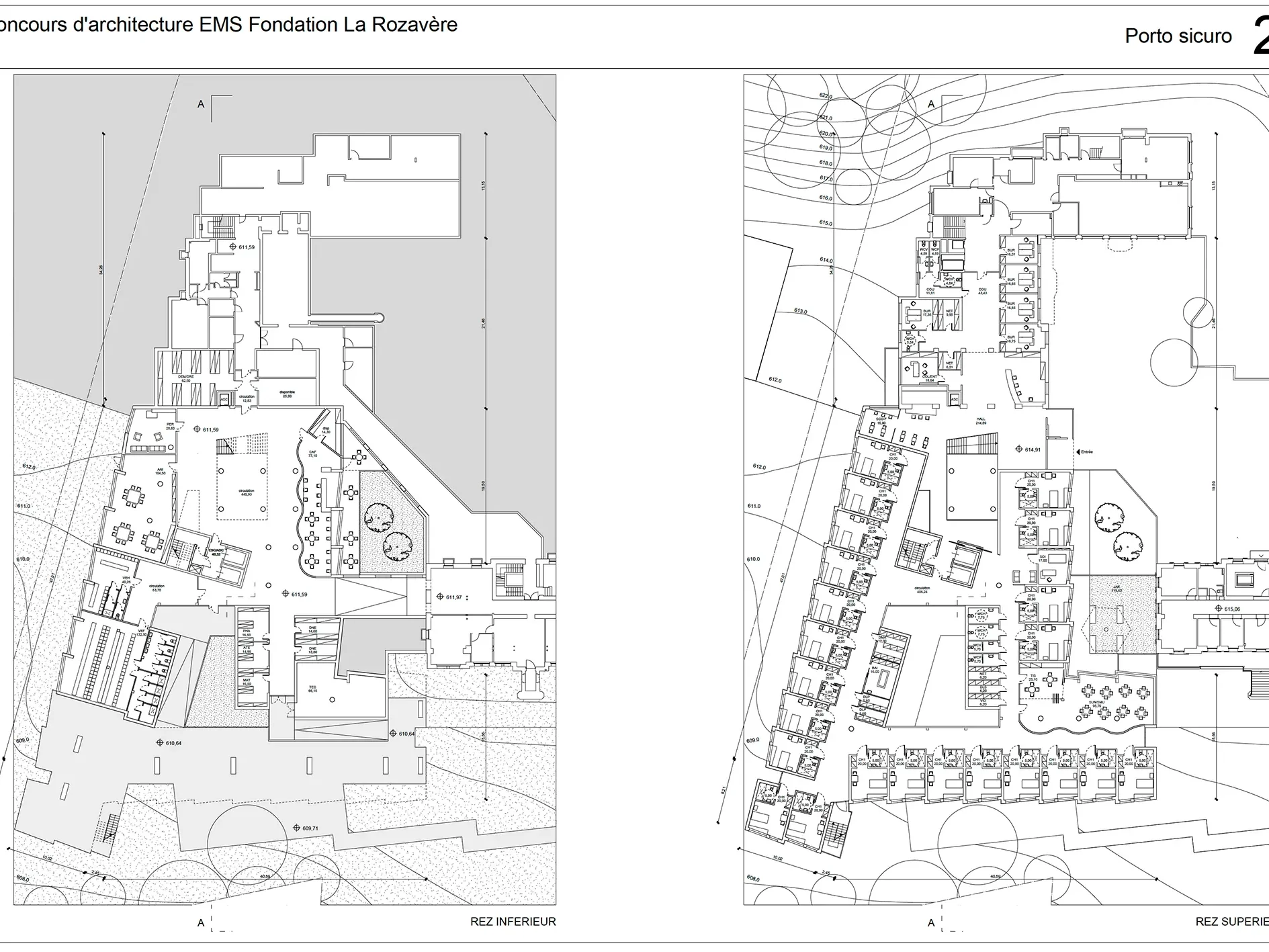Click the 614,91 elevation level symbol

1018,449
